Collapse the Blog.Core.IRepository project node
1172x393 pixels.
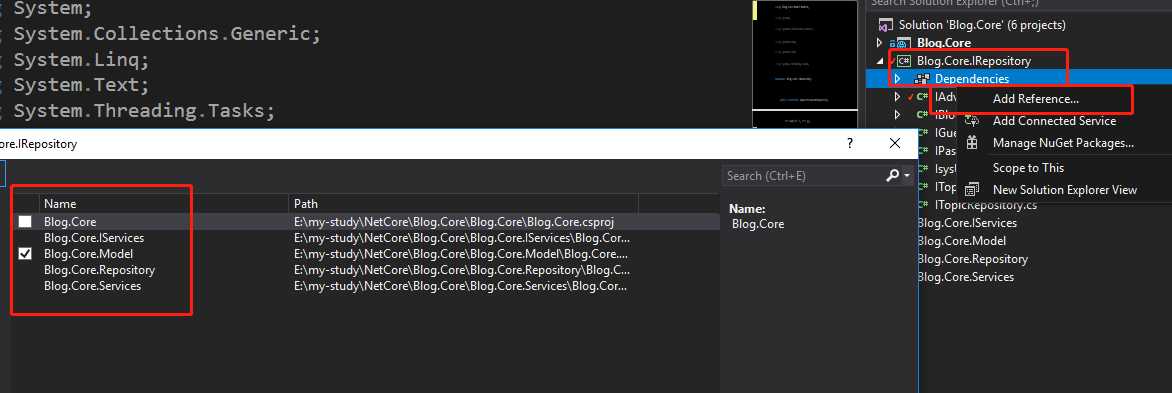coord(880,61)
